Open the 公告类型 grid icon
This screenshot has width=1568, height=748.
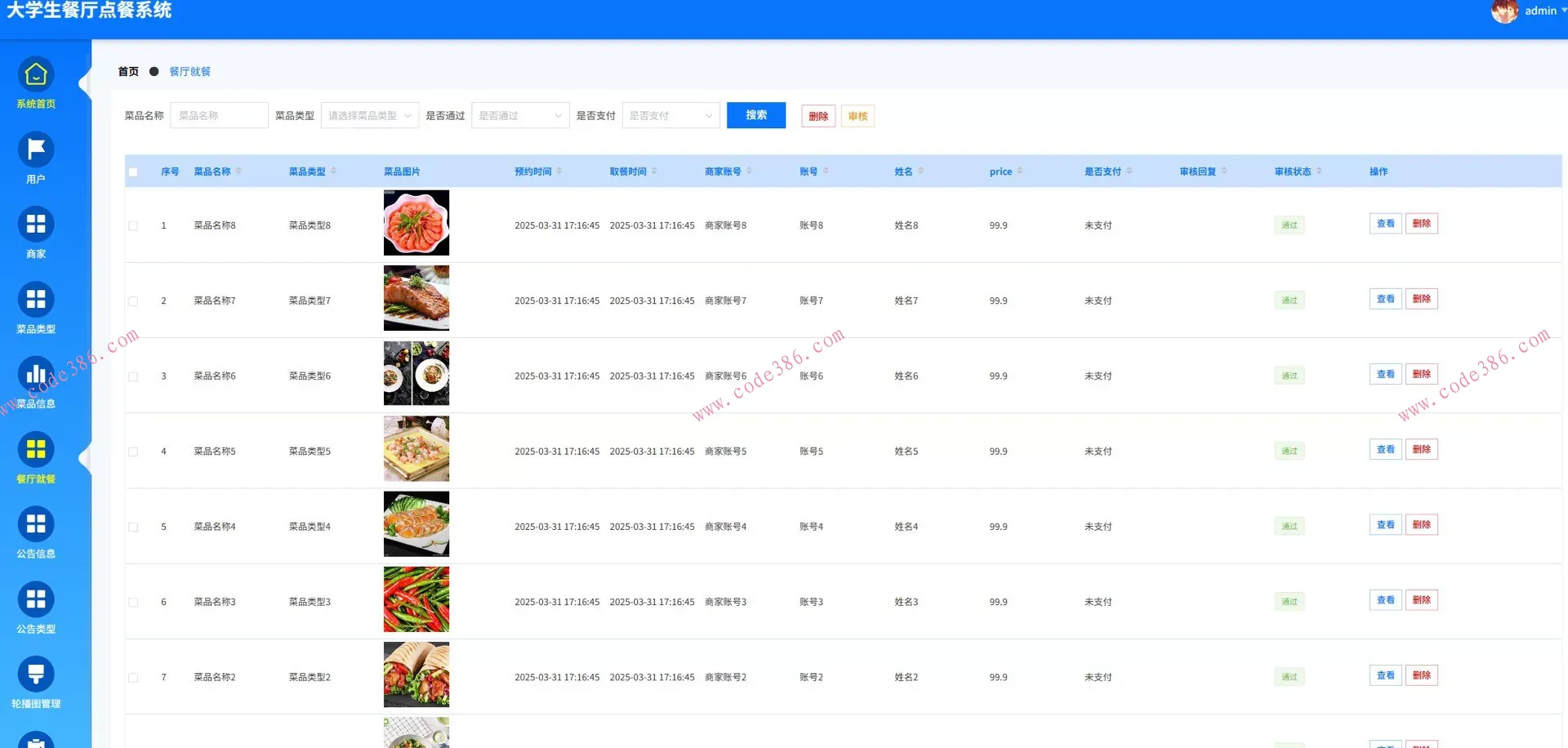[x=36, y=599]
